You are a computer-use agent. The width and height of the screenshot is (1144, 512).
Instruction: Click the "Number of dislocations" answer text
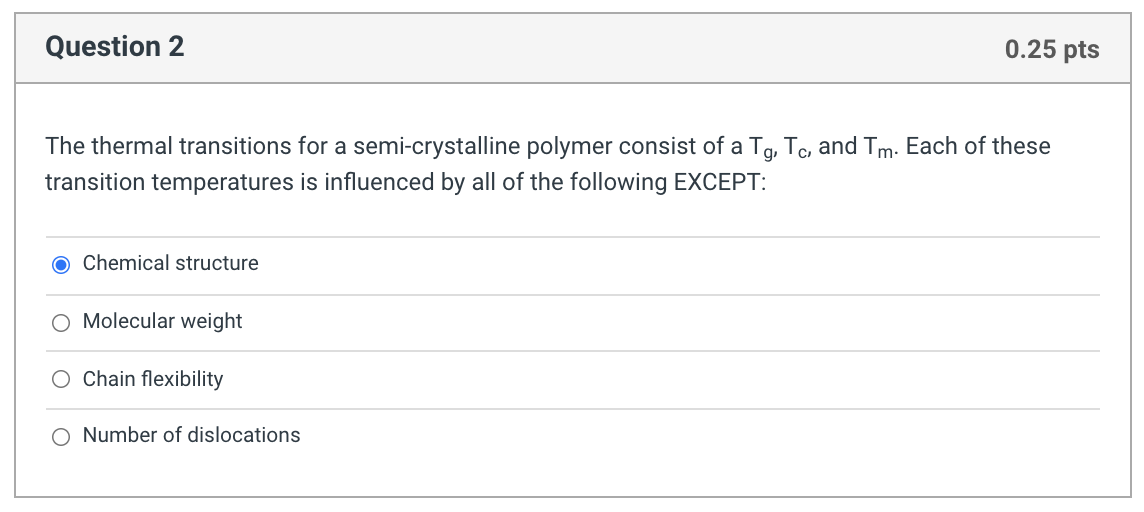pos(191,435)
